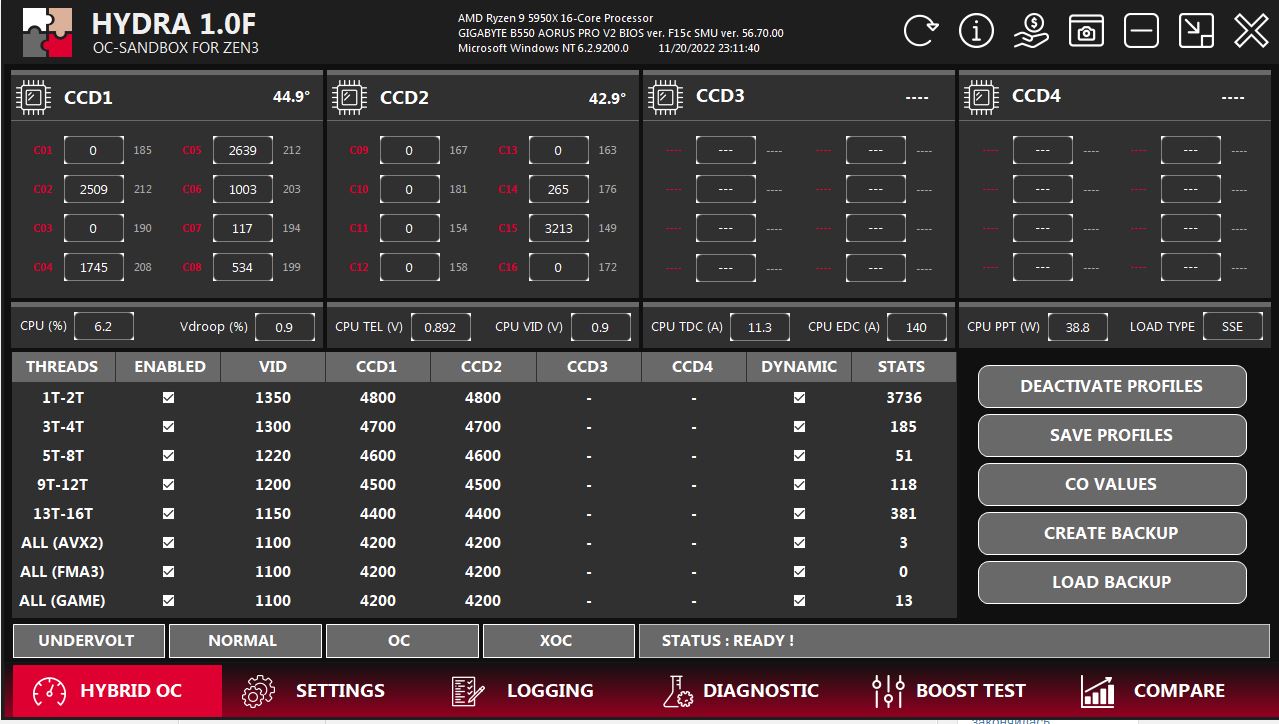Click the refresh icon in title bar
1279x724 pixels.
921,31
